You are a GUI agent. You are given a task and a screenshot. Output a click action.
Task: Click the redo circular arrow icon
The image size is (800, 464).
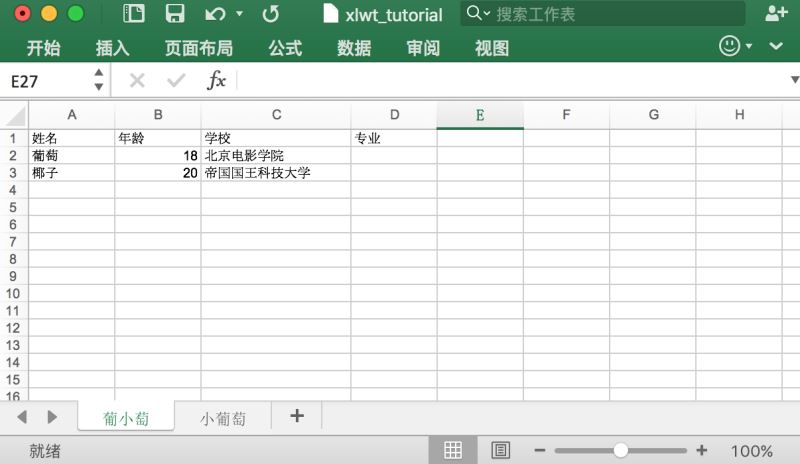tap(271, 14)
